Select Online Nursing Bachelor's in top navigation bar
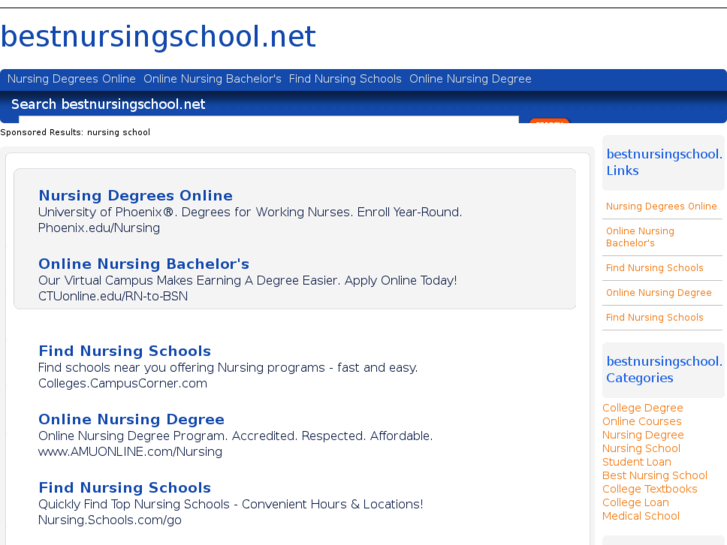This screenshot has height=545, width=727. click(x=212, y=79)
